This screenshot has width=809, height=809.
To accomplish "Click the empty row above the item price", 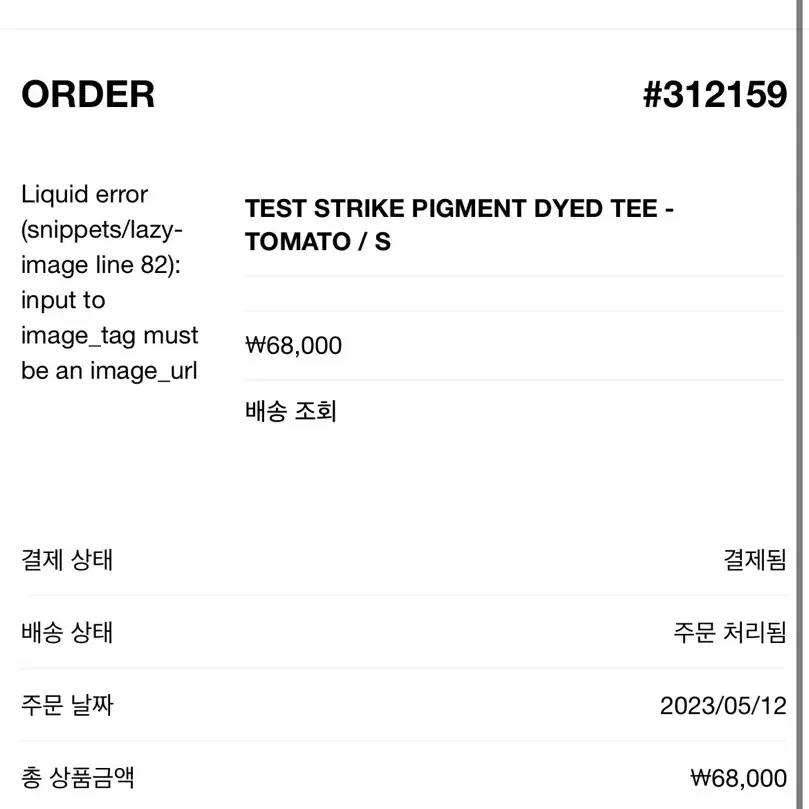I will (x=514, y=294).
